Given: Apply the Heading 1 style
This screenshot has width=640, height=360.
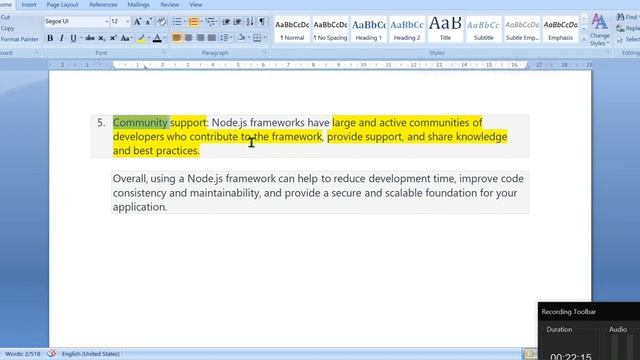Looking at the screenshot, I should tap(369, 29).
